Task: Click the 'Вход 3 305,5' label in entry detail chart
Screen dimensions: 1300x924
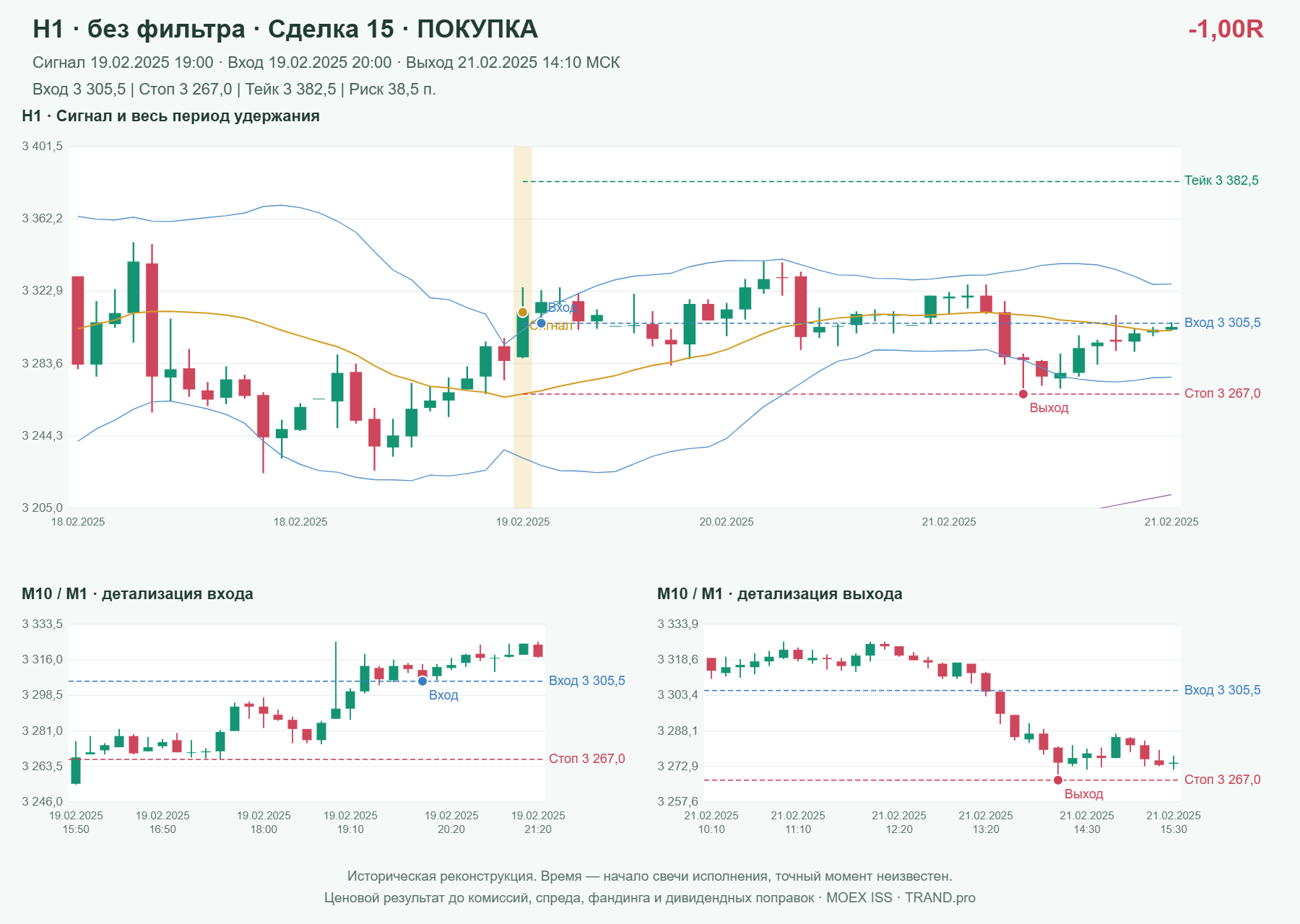Action: 587,681
